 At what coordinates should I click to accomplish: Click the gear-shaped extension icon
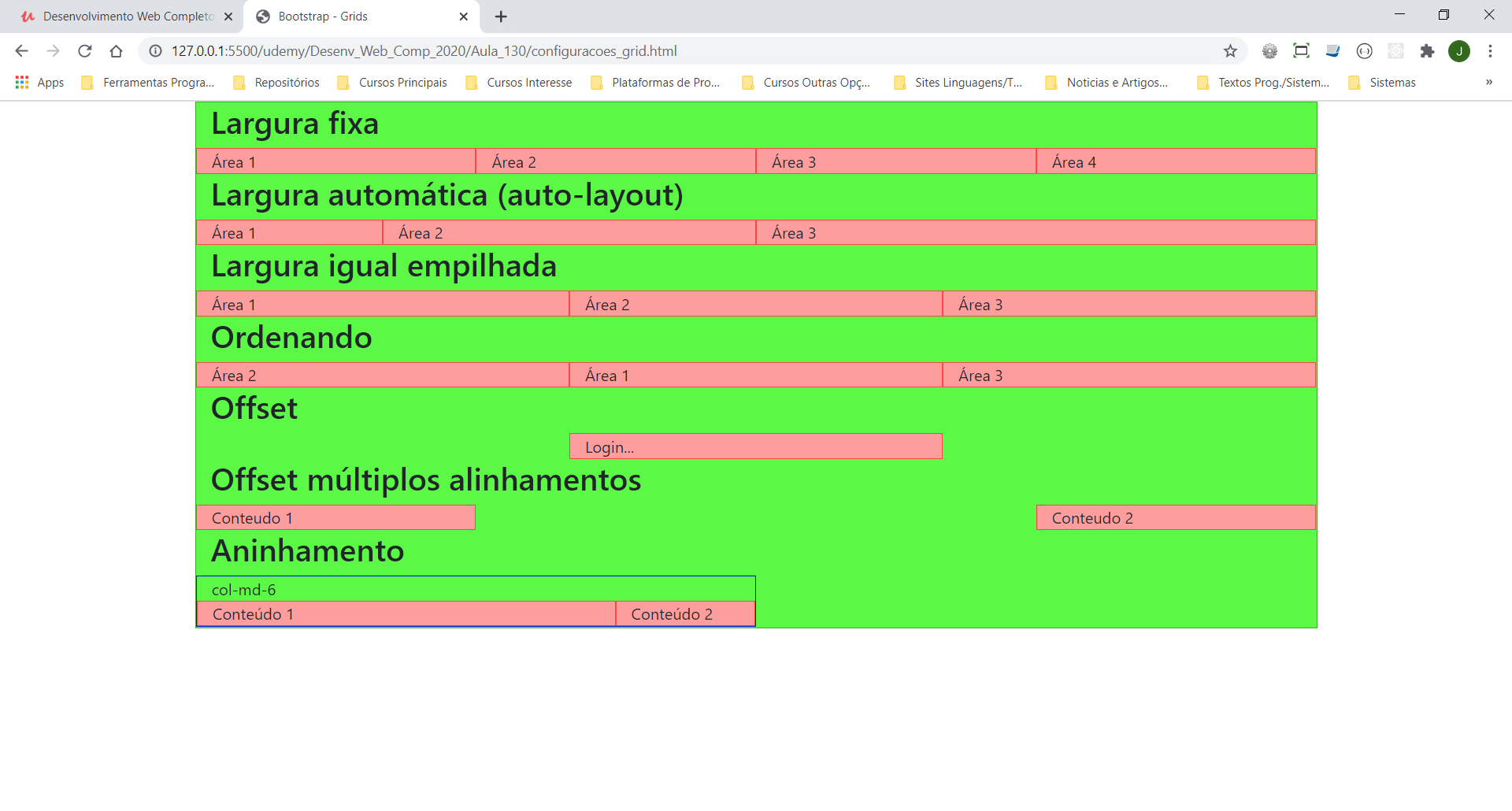(x=1269, y=51)
